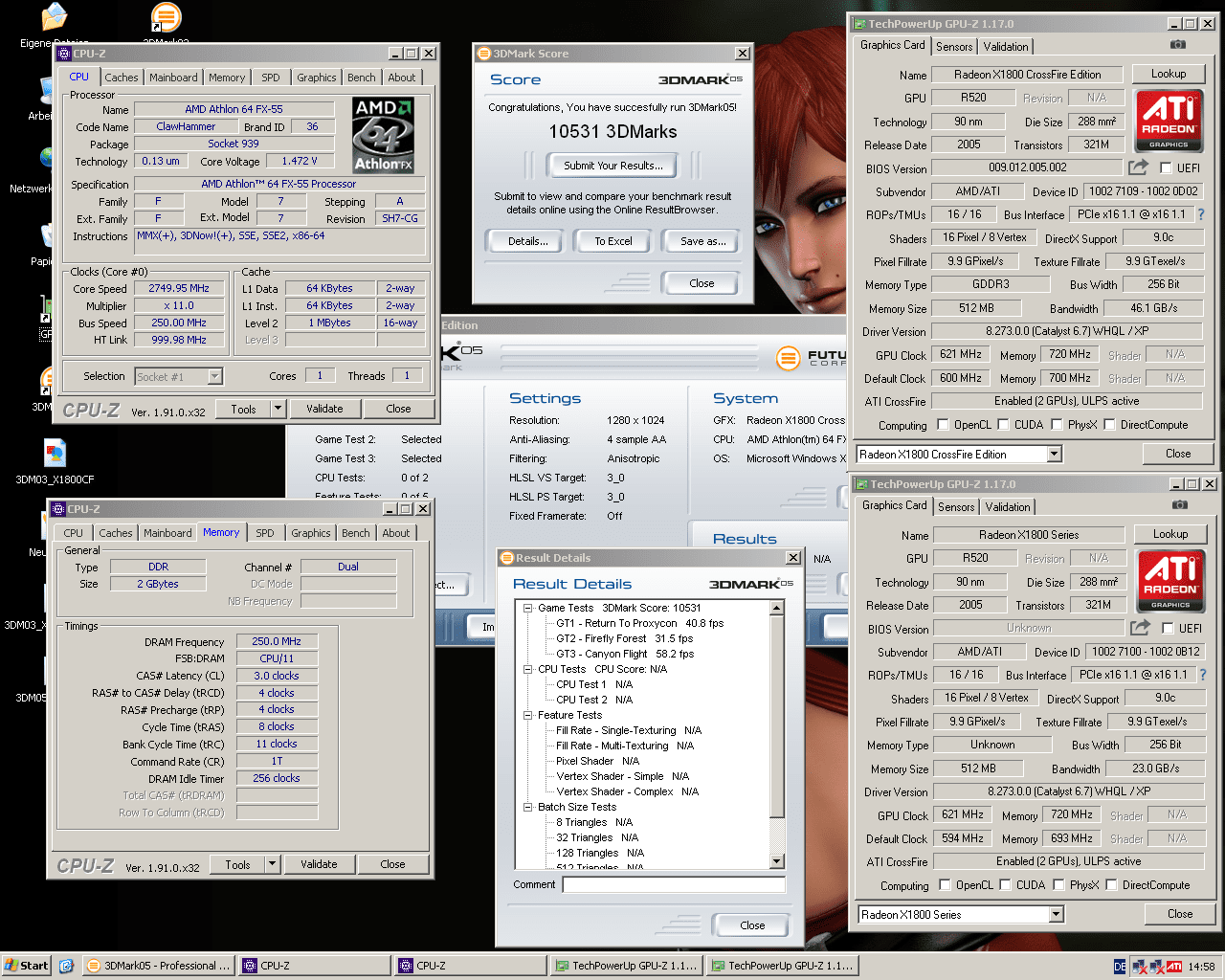Open Radeon X1800 Series GPU dropdown
1225x980 pixels.
point(1057,915)
